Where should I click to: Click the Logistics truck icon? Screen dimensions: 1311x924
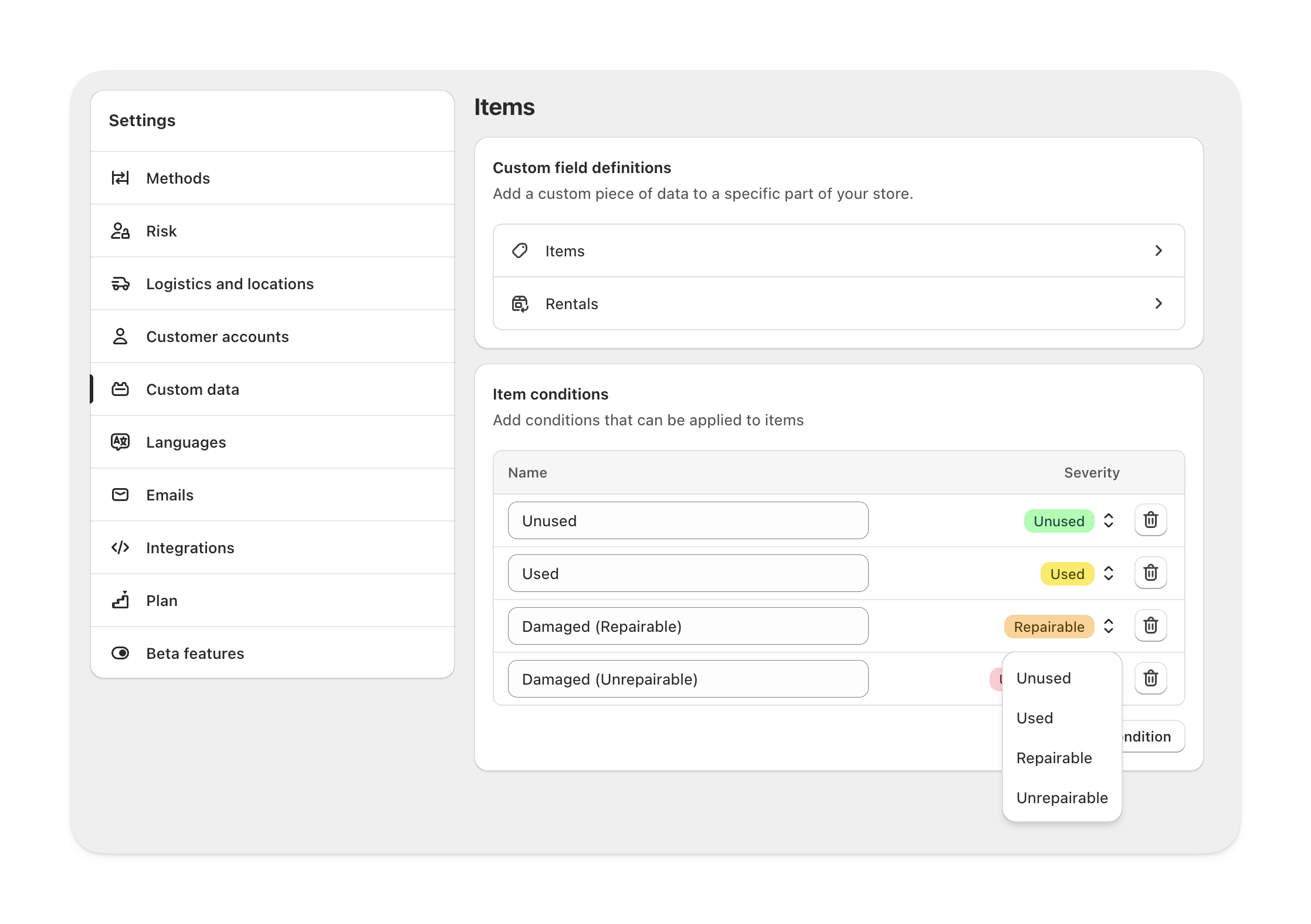(x=120, y=284)
